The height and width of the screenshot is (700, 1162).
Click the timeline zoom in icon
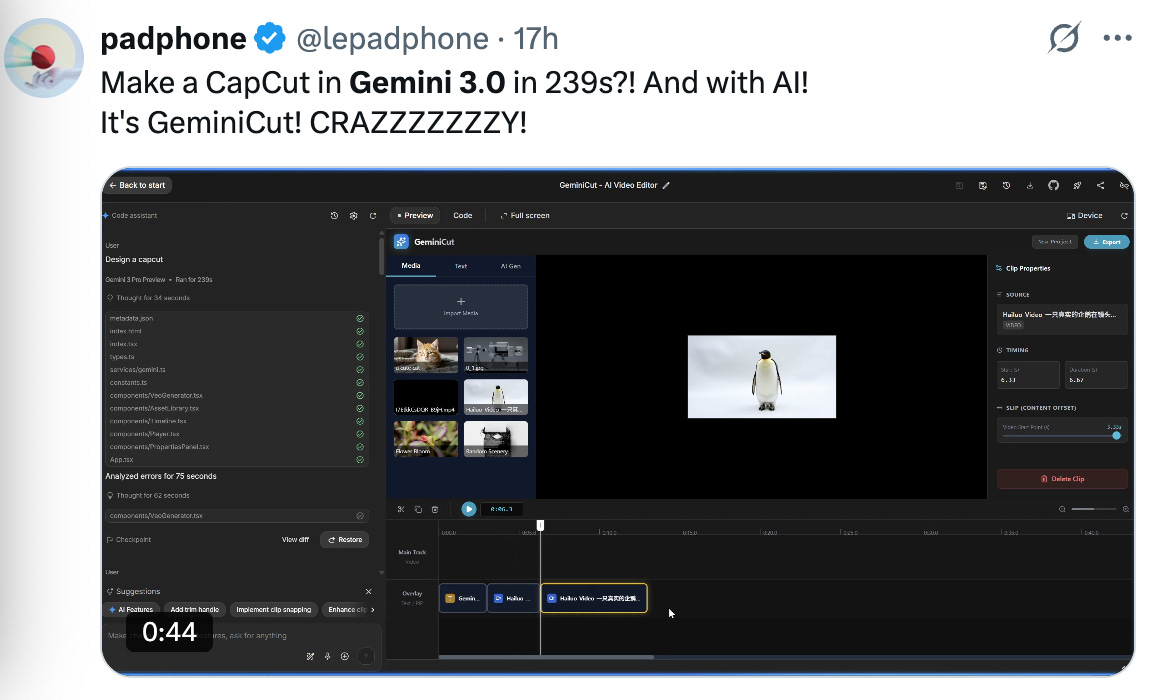1126,509
